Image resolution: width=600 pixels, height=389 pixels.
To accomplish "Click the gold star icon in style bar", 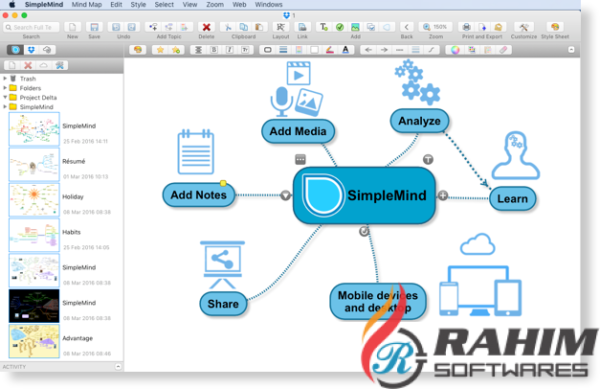I will 160,50.
